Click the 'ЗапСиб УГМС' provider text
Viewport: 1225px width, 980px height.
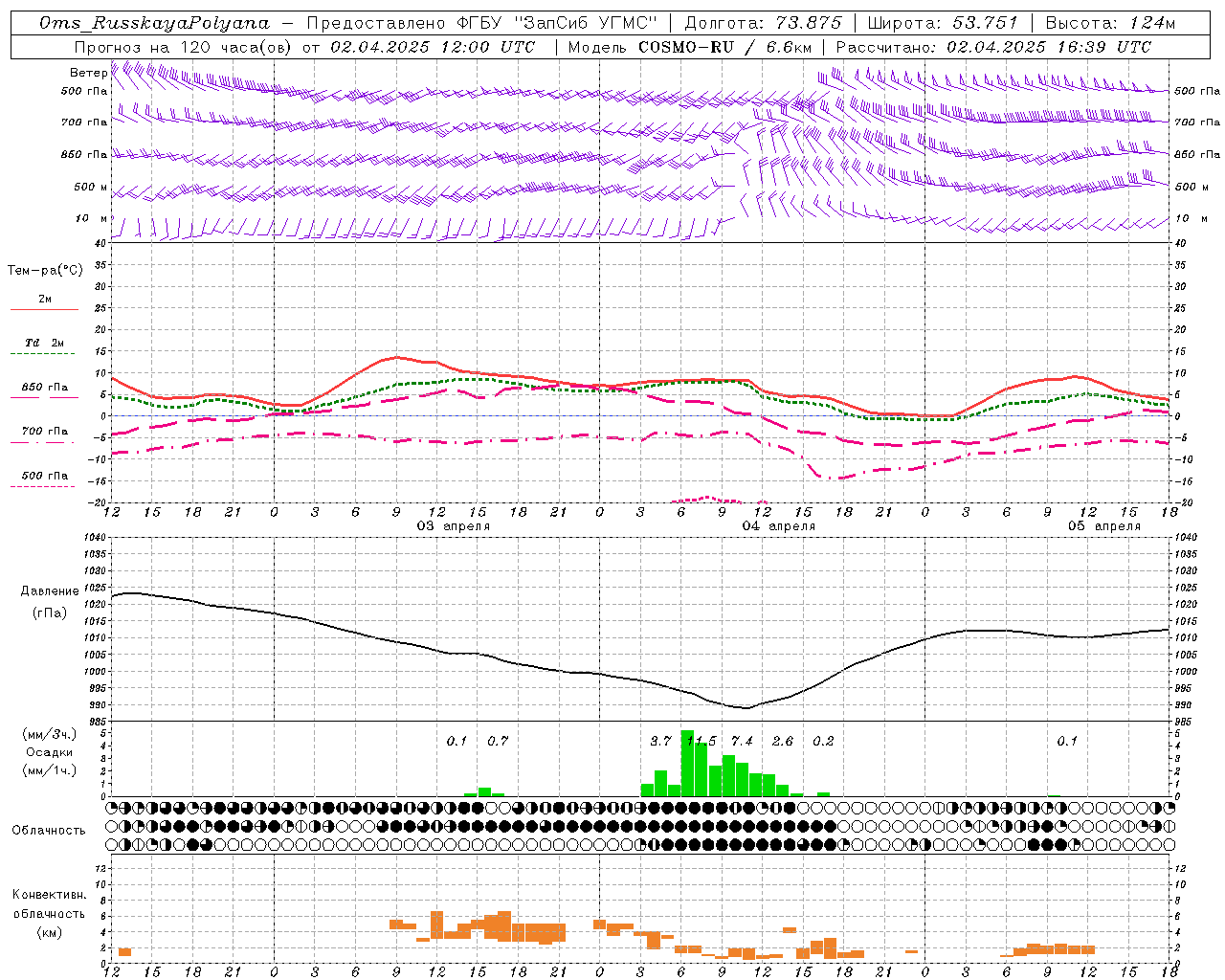click(x=589, y=23)
